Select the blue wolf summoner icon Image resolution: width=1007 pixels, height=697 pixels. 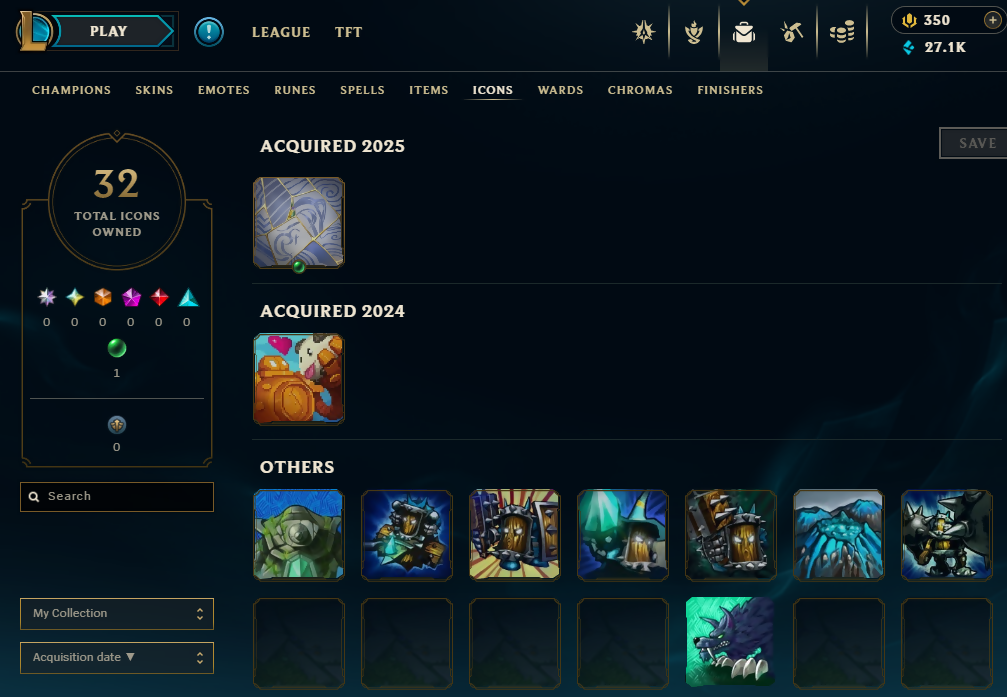click(730, 642)
